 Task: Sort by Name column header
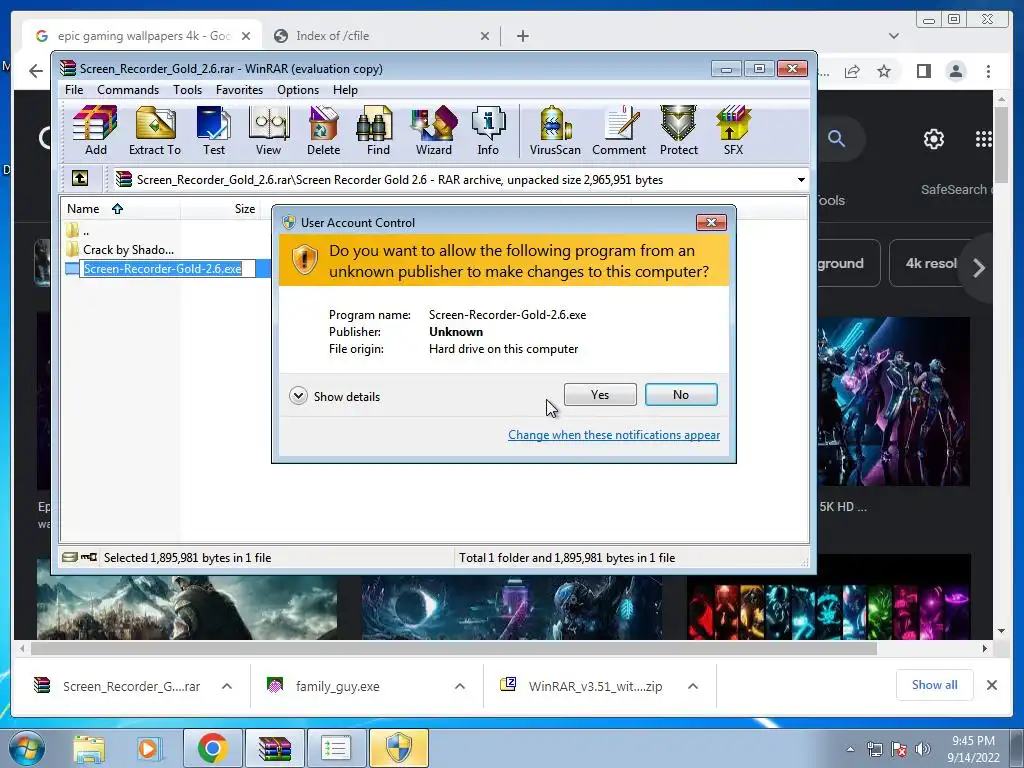120,209
